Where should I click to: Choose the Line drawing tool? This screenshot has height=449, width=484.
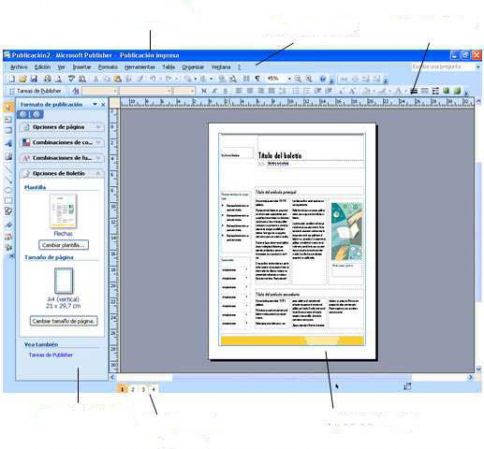(x=8, y=169)
